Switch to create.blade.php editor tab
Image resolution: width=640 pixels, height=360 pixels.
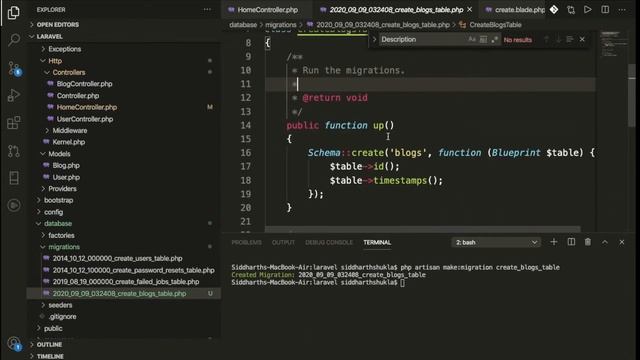tap(516, 9)
